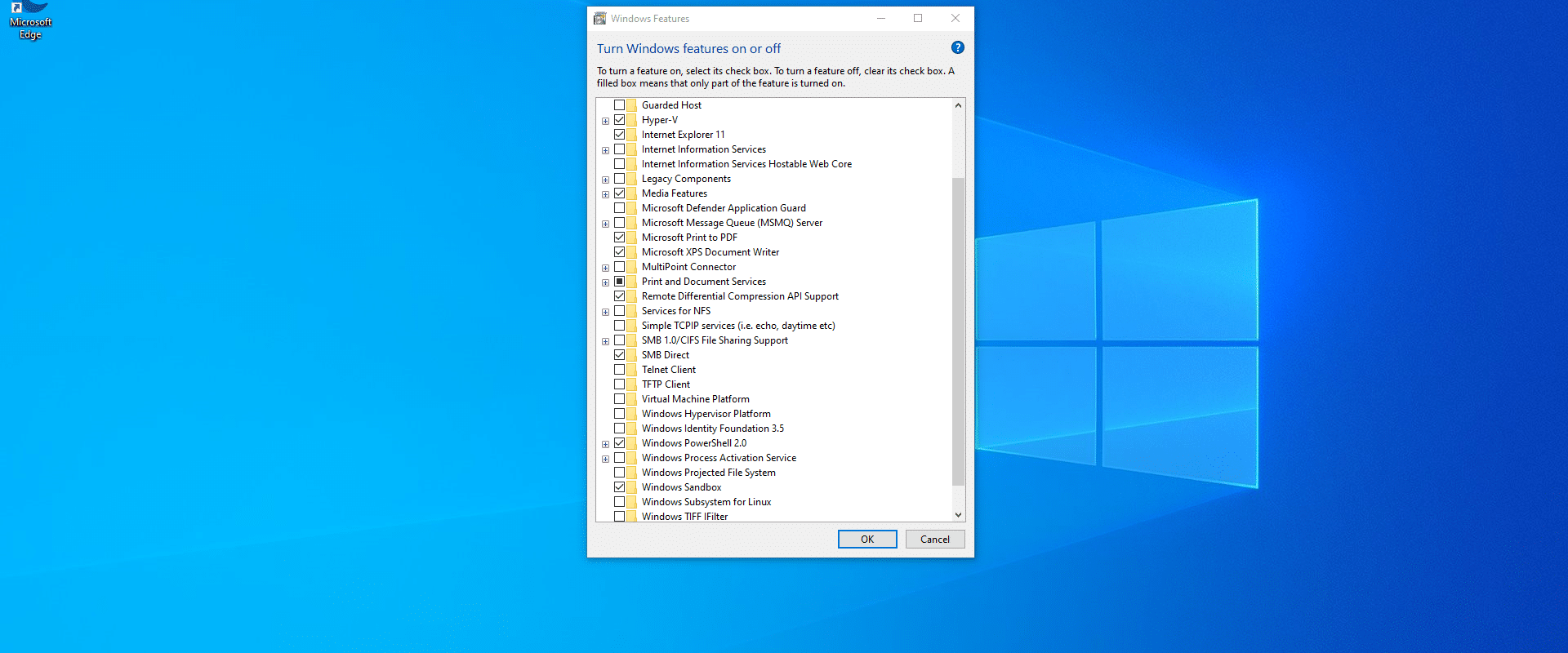Viewport: 1568px width, 653px height.
Task: Uncheck Remote Differential Compression API Support
Action: point(620,296)
